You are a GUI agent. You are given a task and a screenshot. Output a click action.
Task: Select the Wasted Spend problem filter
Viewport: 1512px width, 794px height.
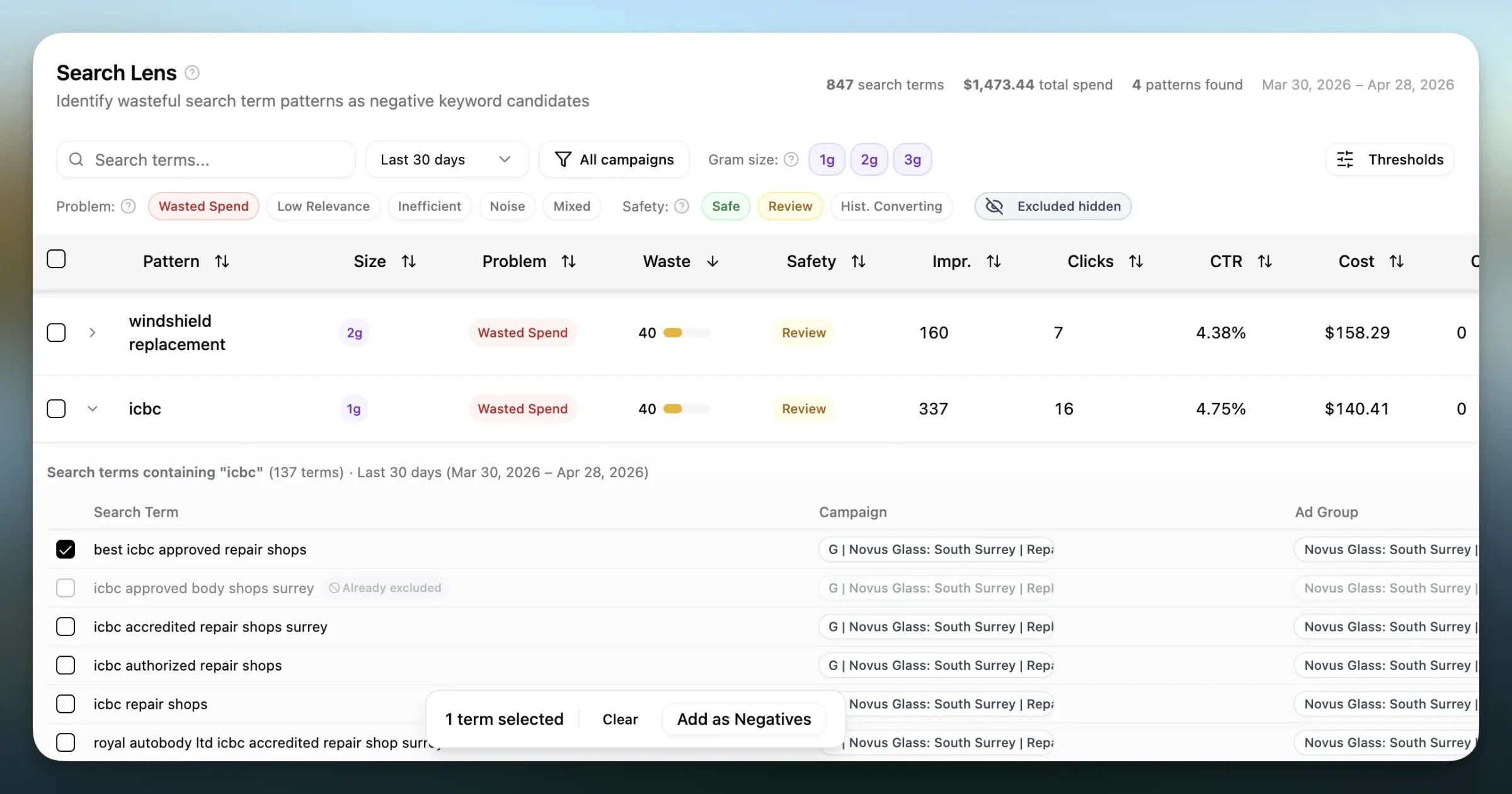[203, 207]
